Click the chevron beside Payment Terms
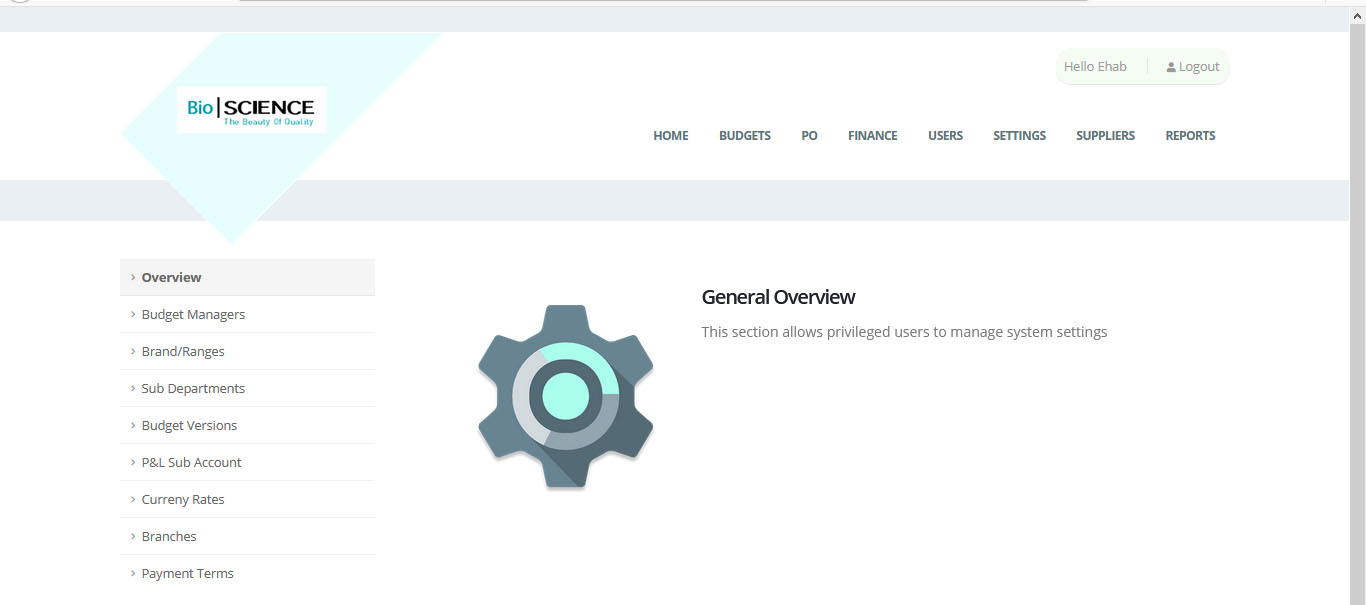 [x=133, y=573]
